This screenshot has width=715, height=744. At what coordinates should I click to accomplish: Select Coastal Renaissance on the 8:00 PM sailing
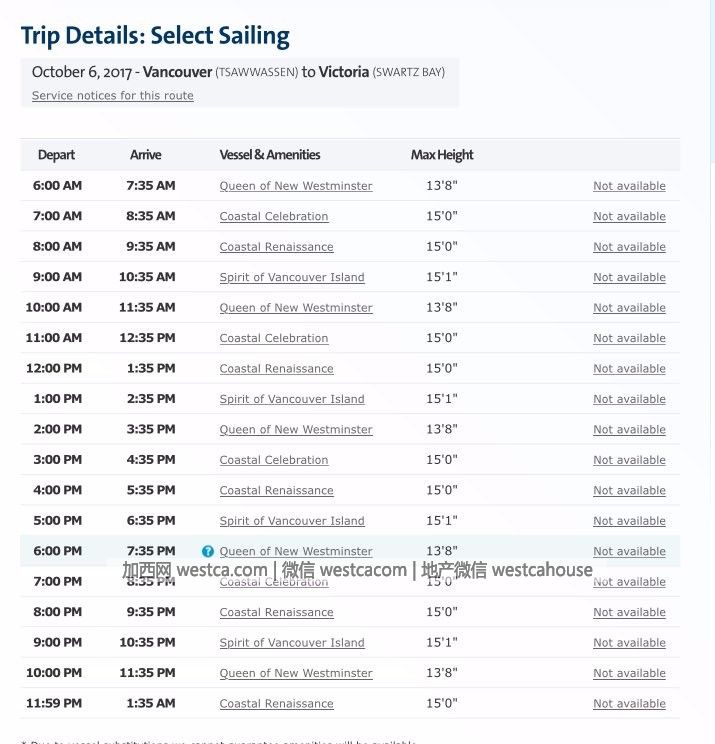(x=277, y=612)
